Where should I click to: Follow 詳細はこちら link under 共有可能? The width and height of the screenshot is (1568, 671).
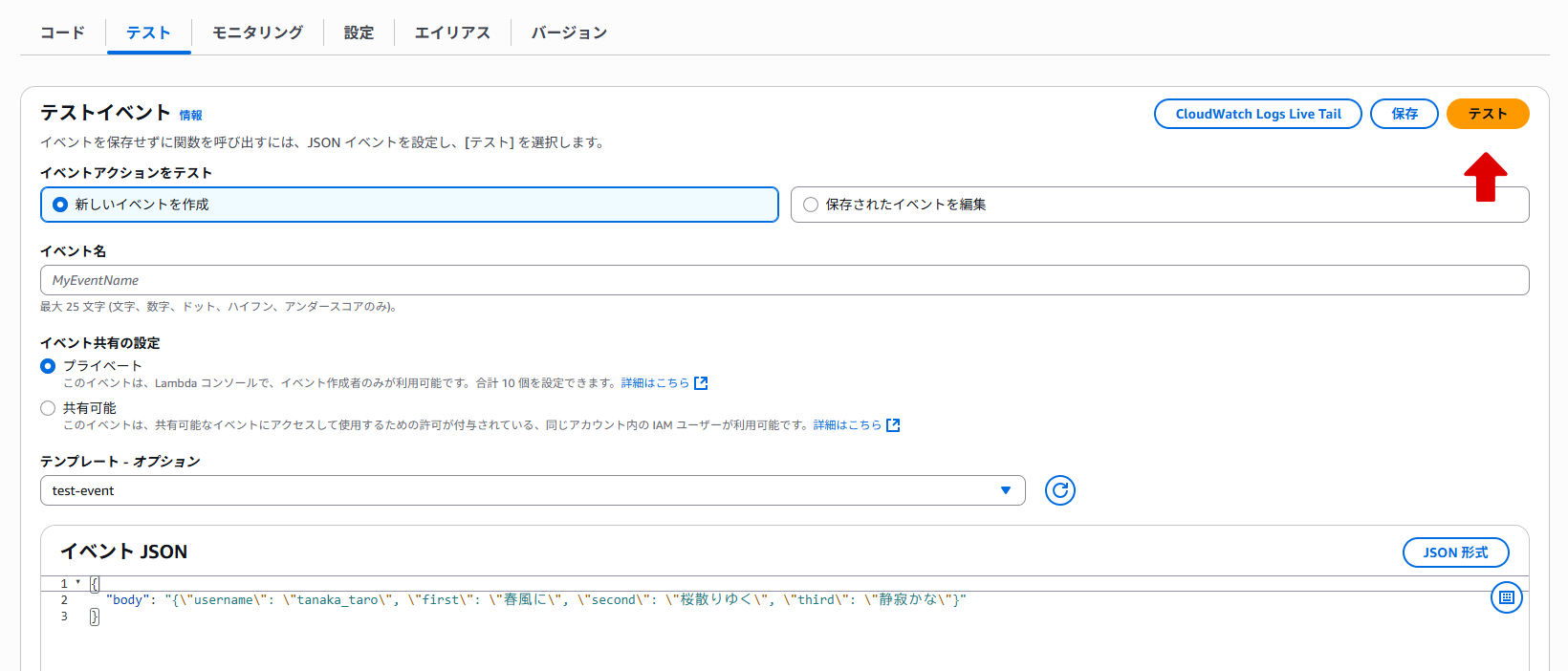(x=847, y=425)
